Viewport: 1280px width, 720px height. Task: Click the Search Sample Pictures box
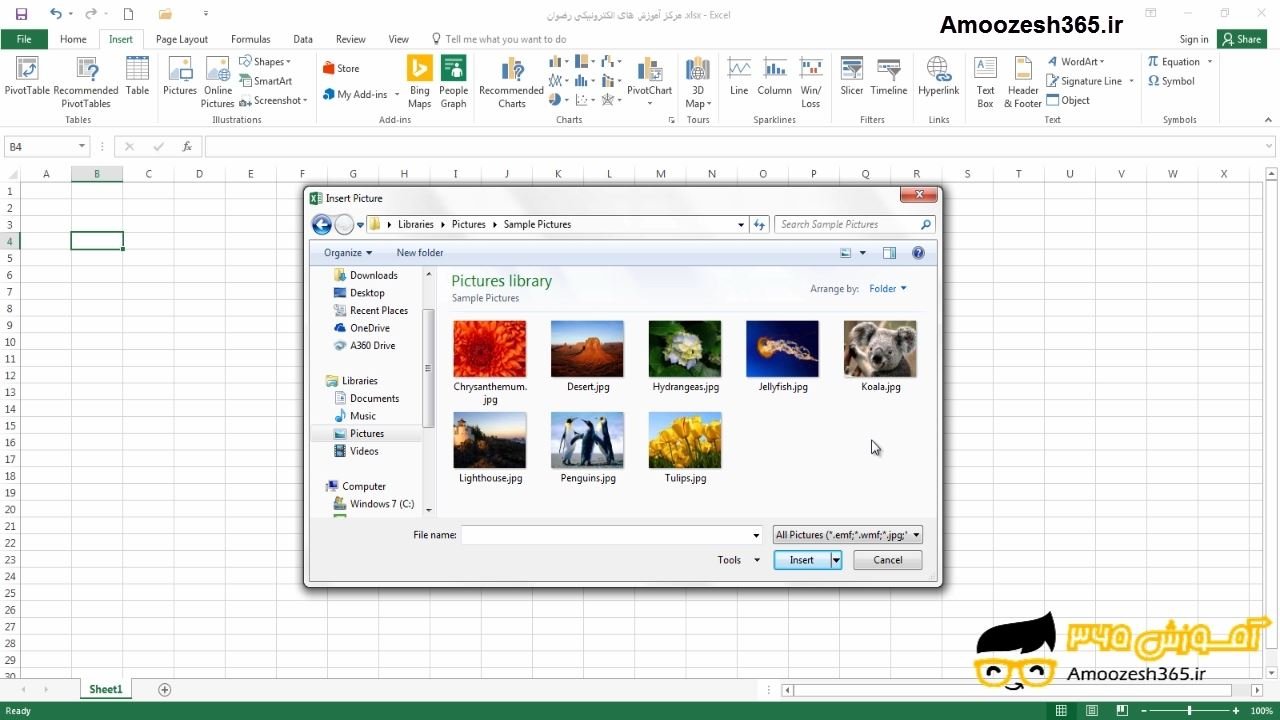(x=855, y=225)
